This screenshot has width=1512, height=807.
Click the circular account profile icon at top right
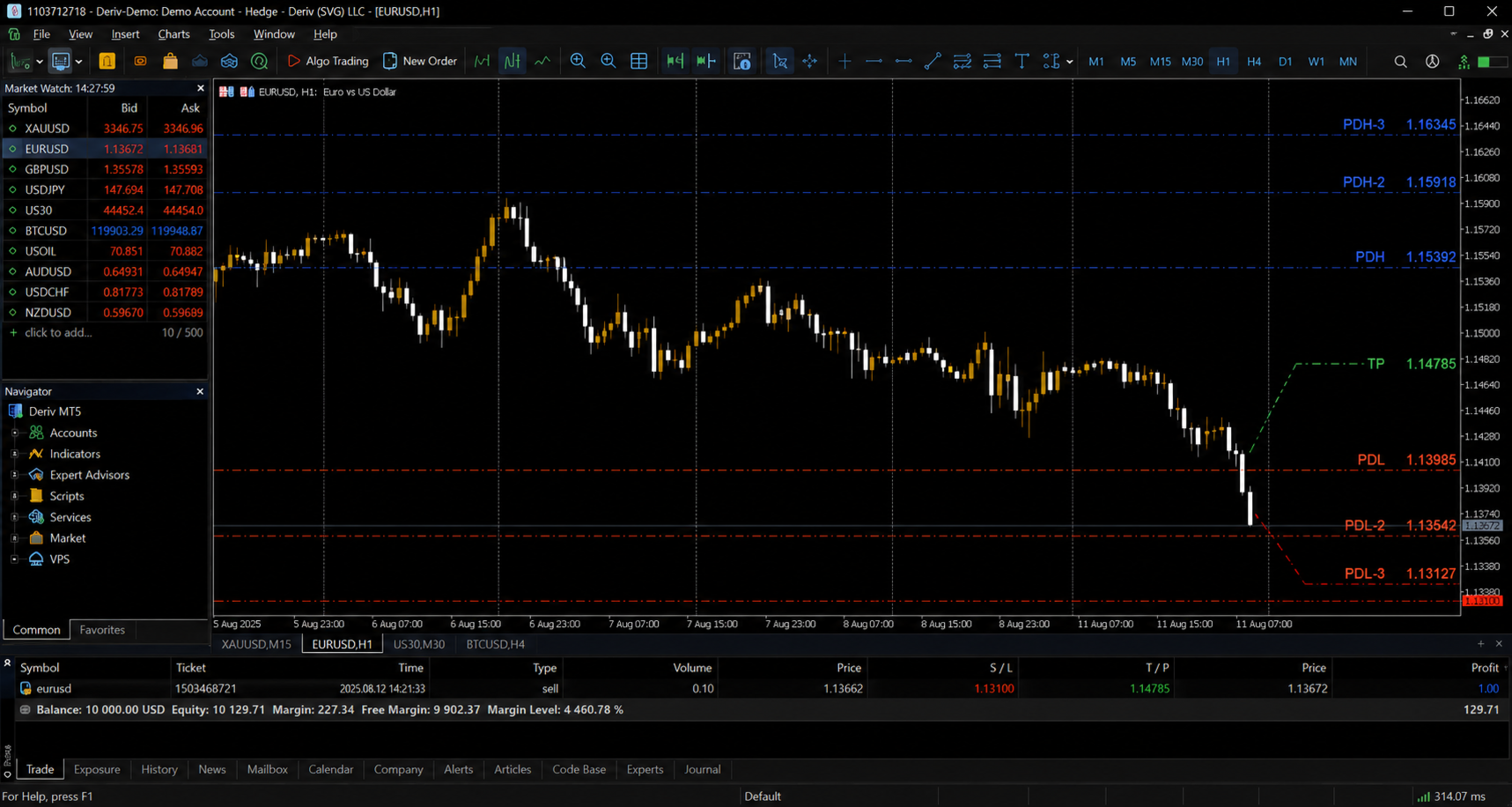click(1433, 62)
